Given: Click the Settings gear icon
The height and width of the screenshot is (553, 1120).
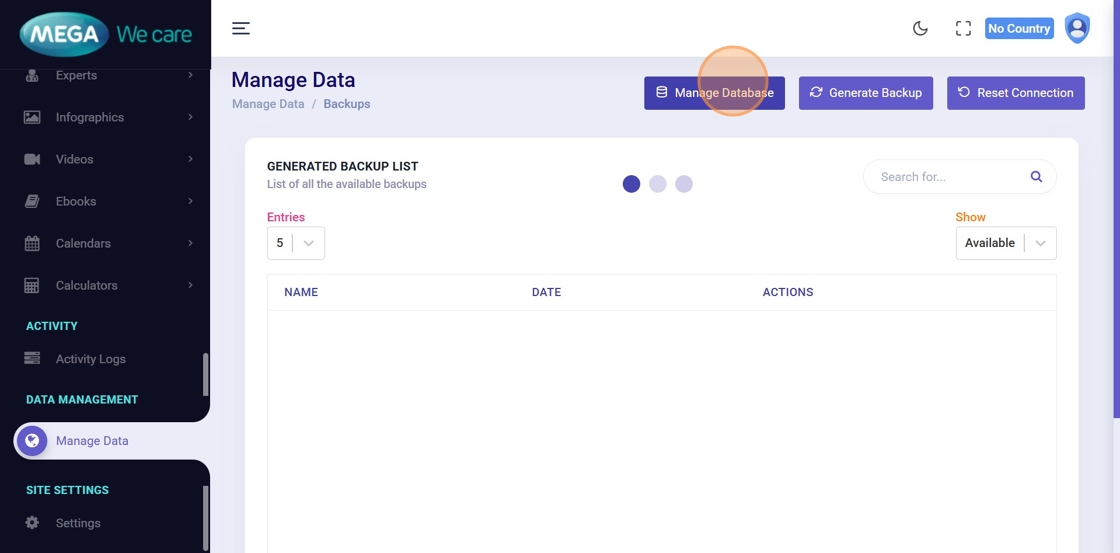Looking at the screenshot, I should 32,523.
